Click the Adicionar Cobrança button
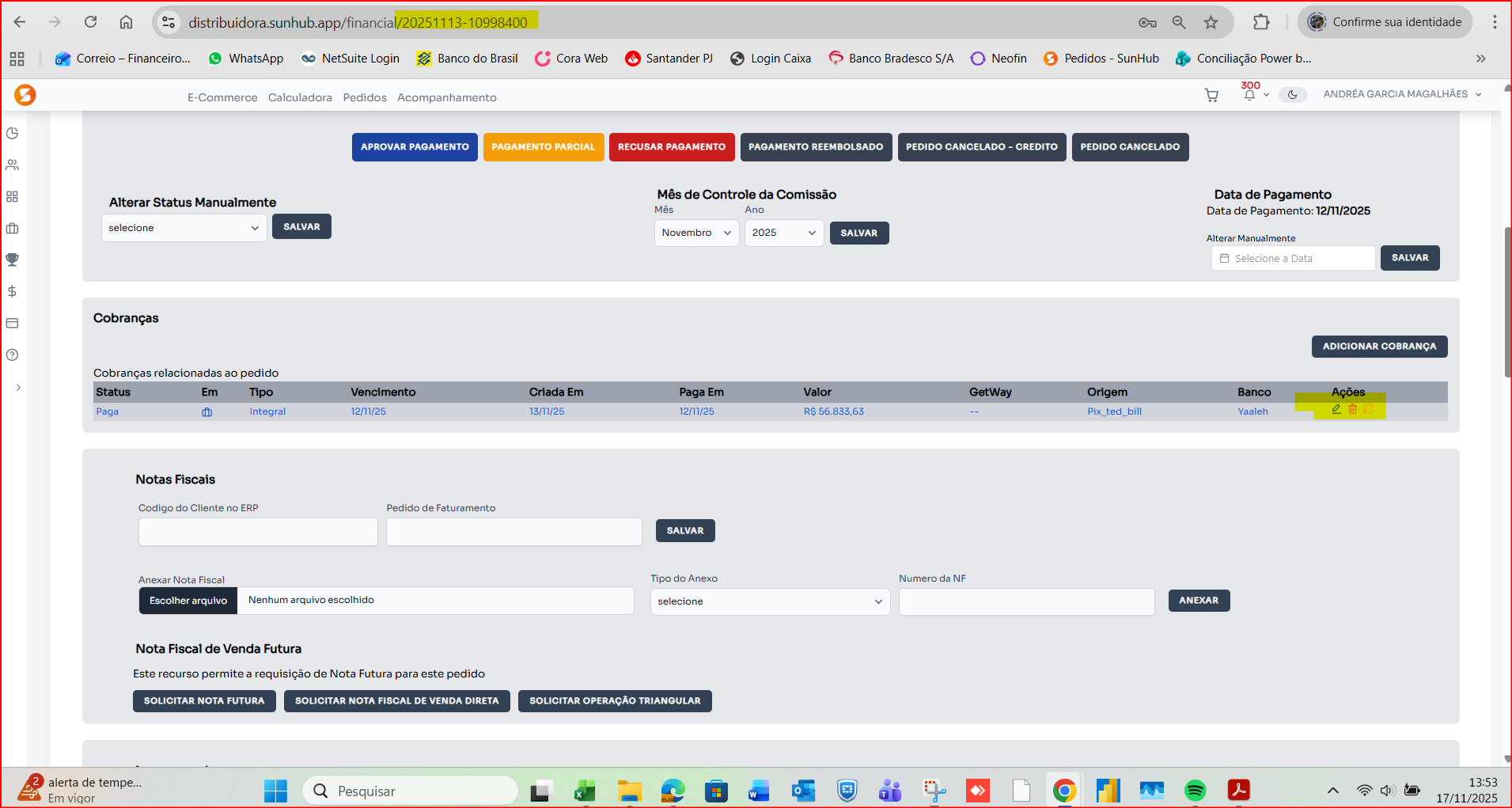 [x=1379, y=347]
